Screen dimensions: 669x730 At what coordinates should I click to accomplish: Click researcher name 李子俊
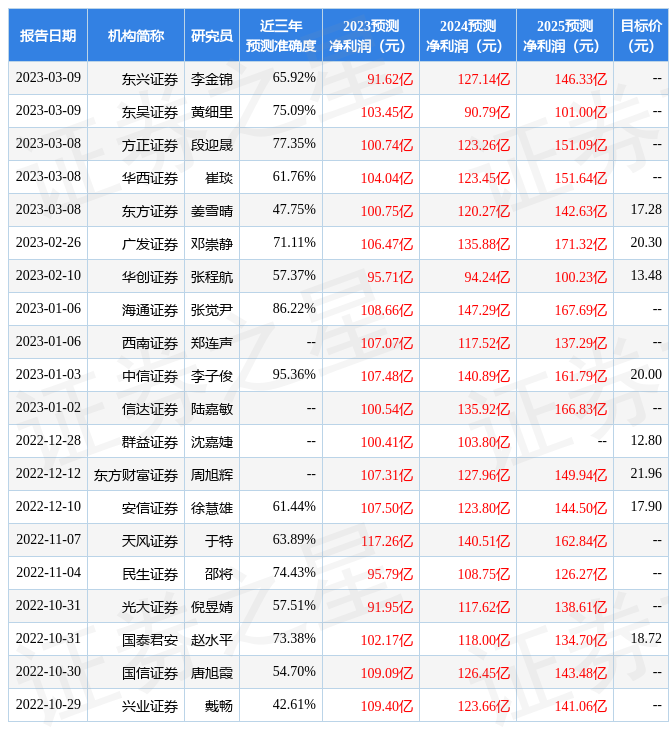click(x=212, y=376)
